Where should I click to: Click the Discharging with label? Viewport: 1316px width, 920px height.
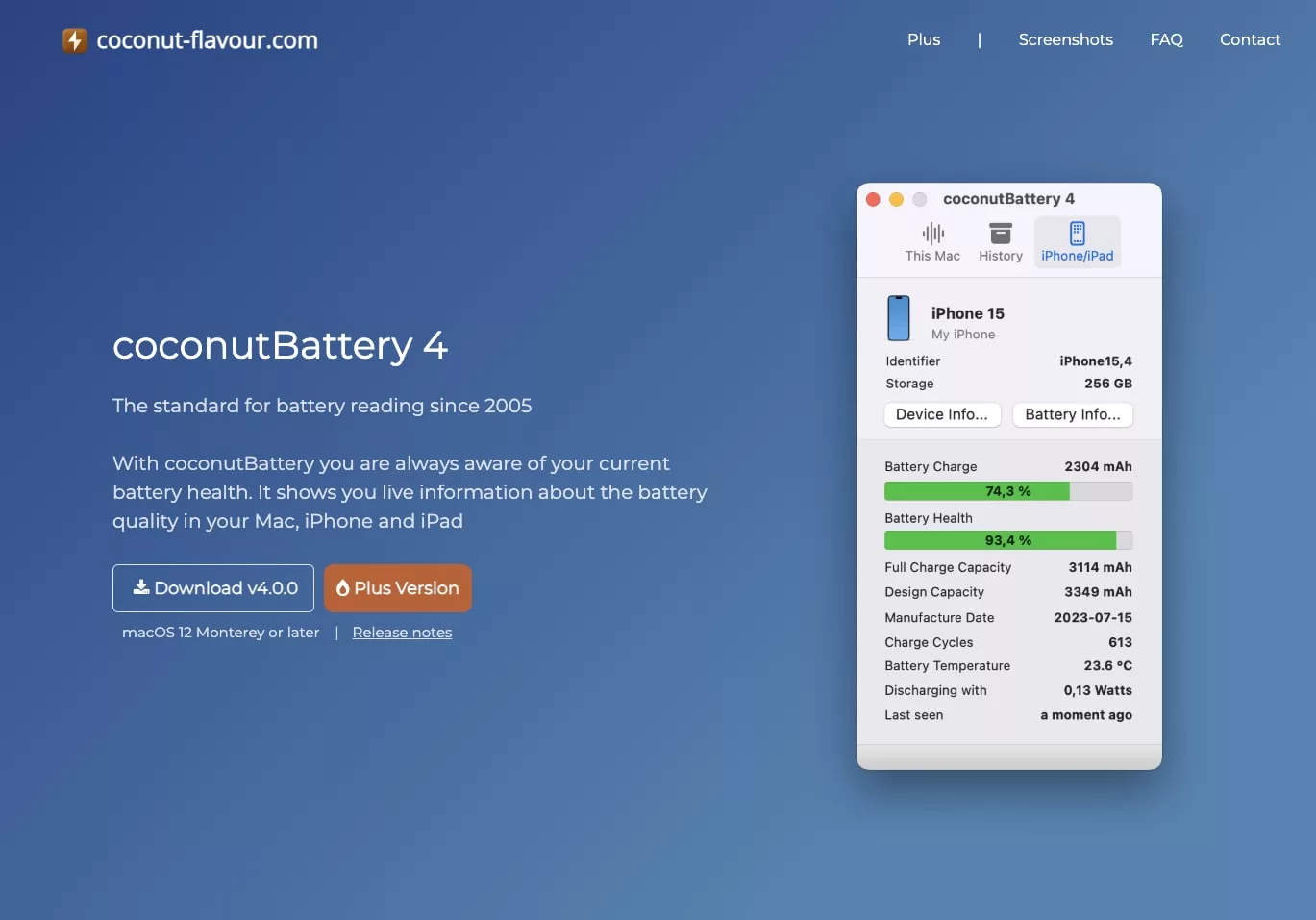tap(935, 690)
